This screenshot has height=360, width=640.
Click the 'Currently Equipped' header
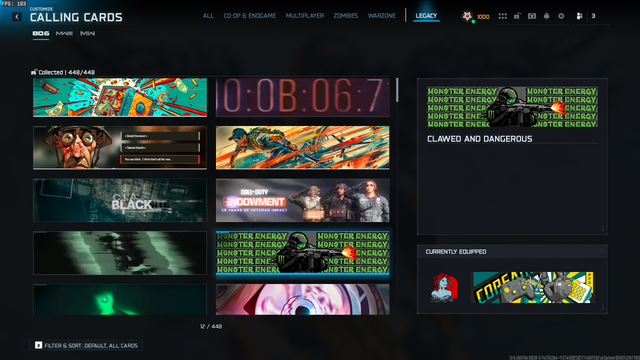[x=456, y=251]
